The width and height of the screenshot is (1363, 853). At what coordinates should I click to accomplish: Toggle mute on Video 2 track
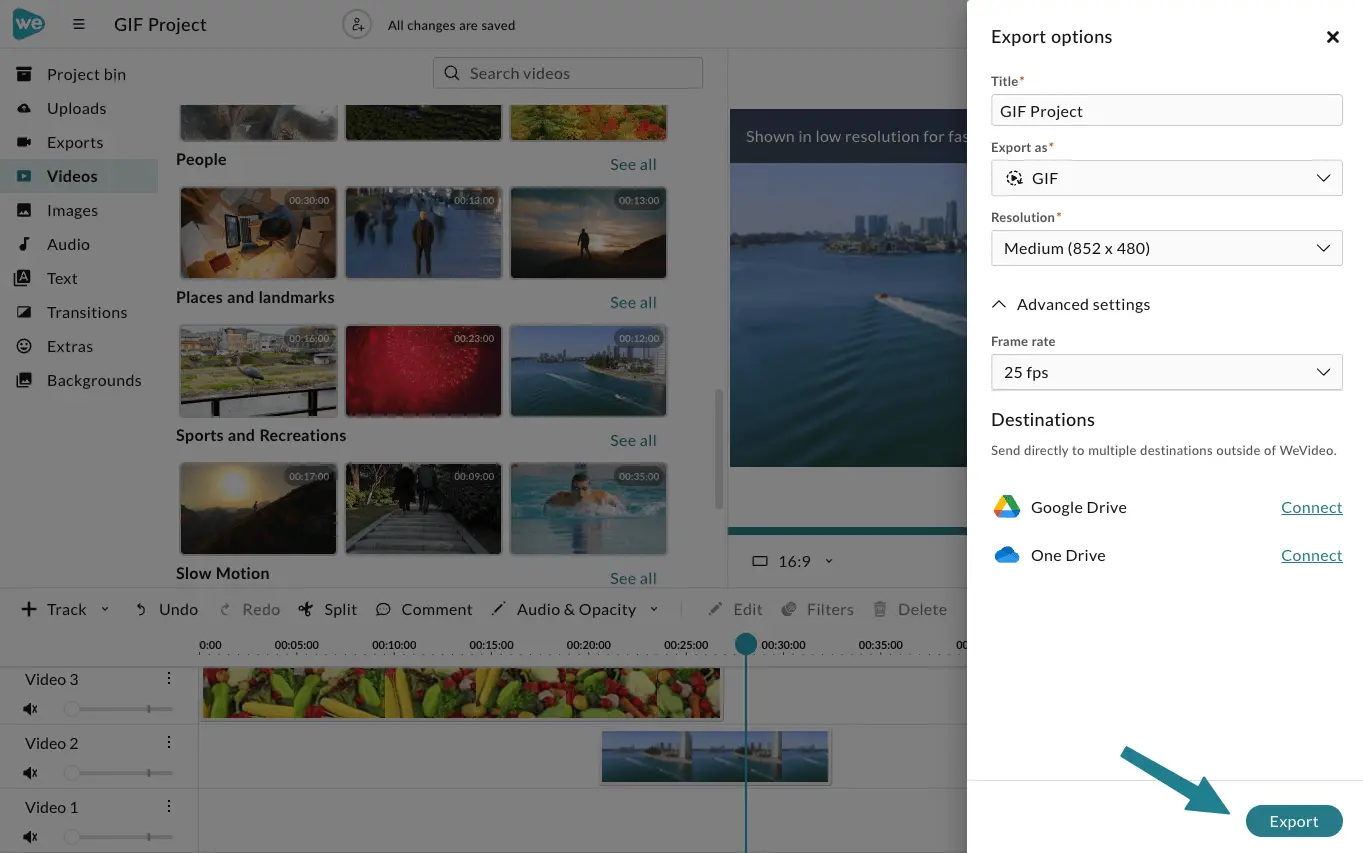(31, 773)
